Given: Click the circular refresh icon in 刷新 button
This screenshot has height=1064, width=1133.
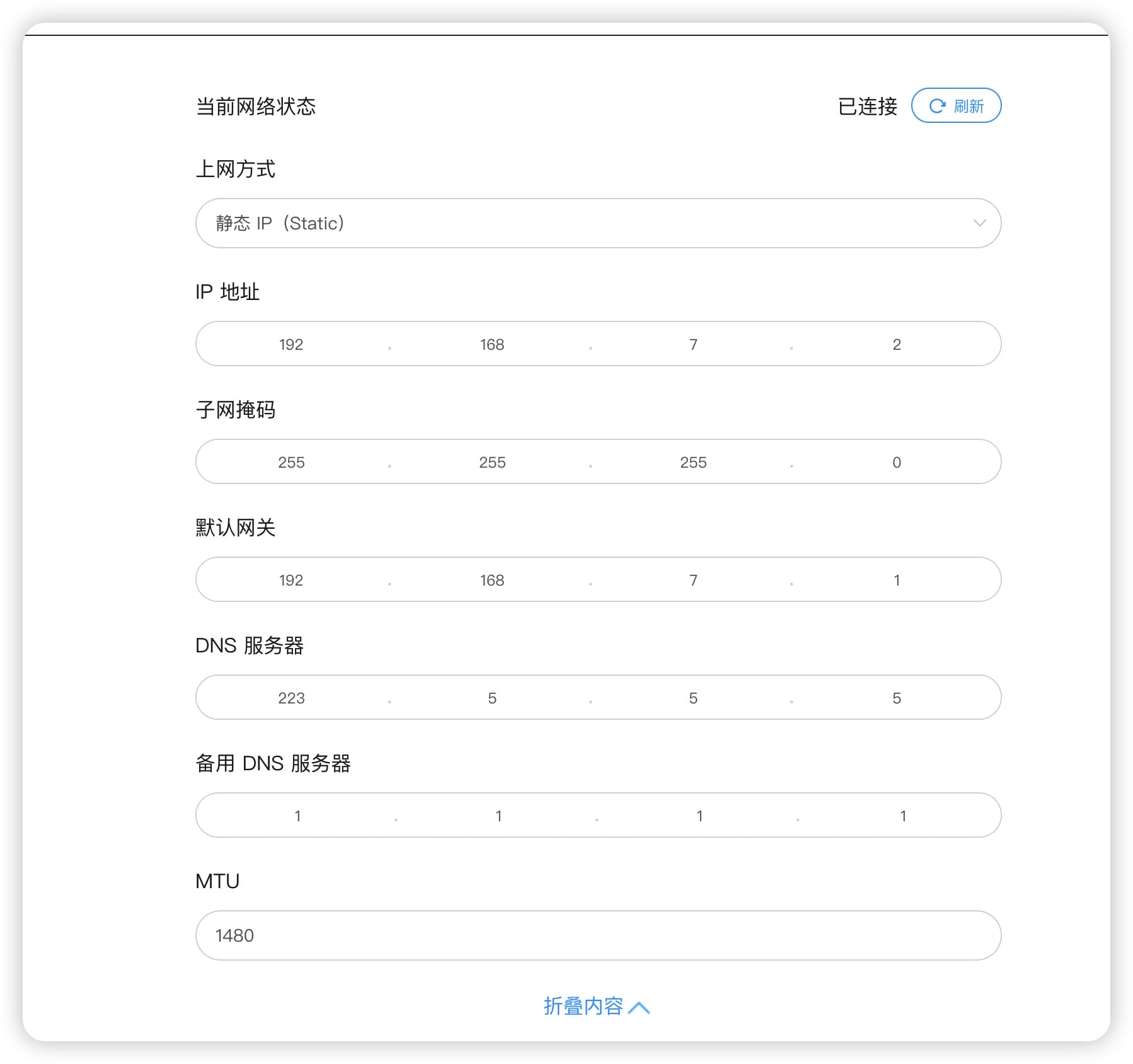Looking at the screenshot, I should [x=936, y=106].
